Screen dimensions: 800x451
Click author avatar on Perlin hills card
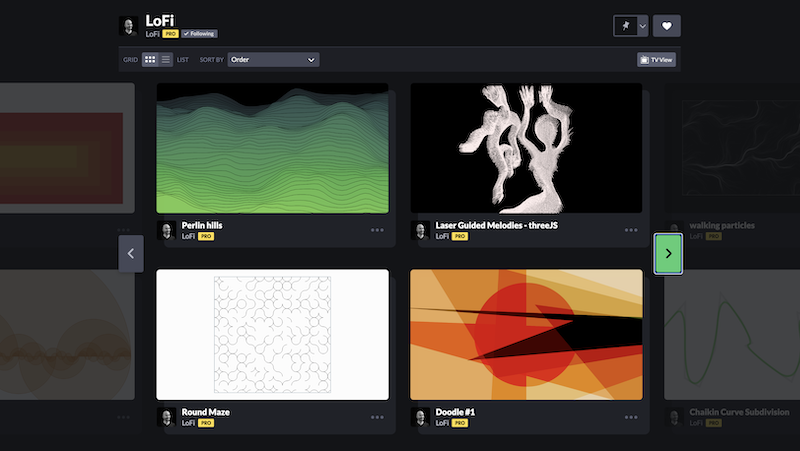166,231
